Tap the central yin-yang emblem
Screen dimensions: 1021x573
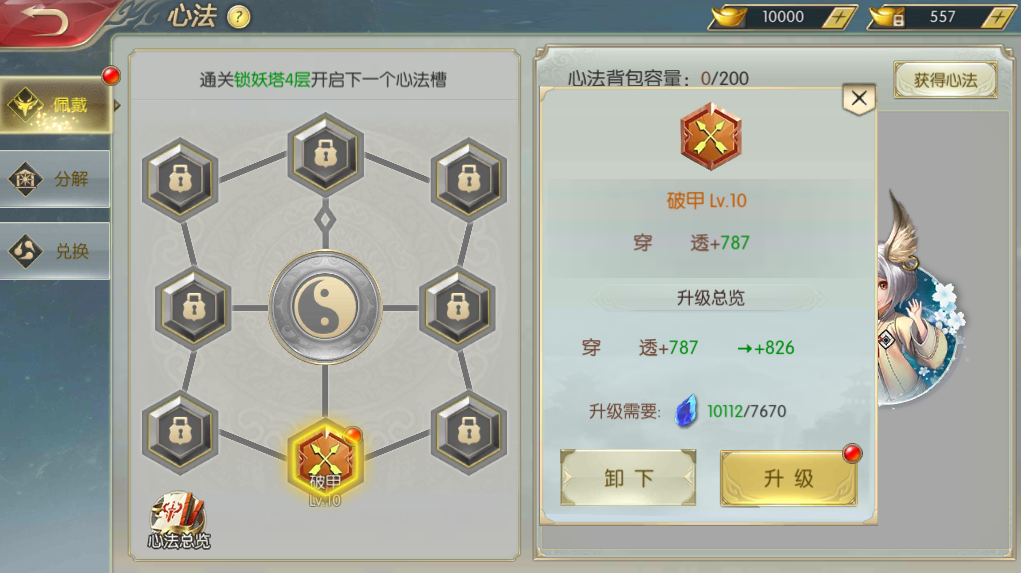pyautogui.click(x=325, y=307)
